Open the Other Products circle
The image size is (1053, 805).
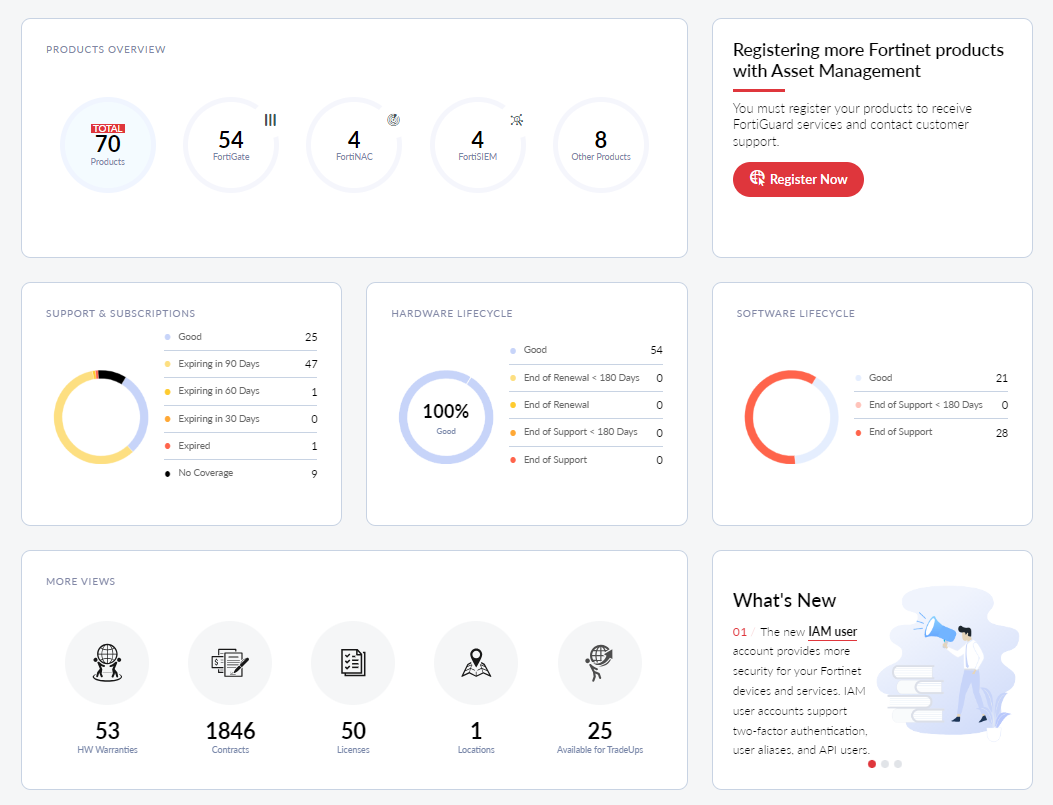point(600,145)
